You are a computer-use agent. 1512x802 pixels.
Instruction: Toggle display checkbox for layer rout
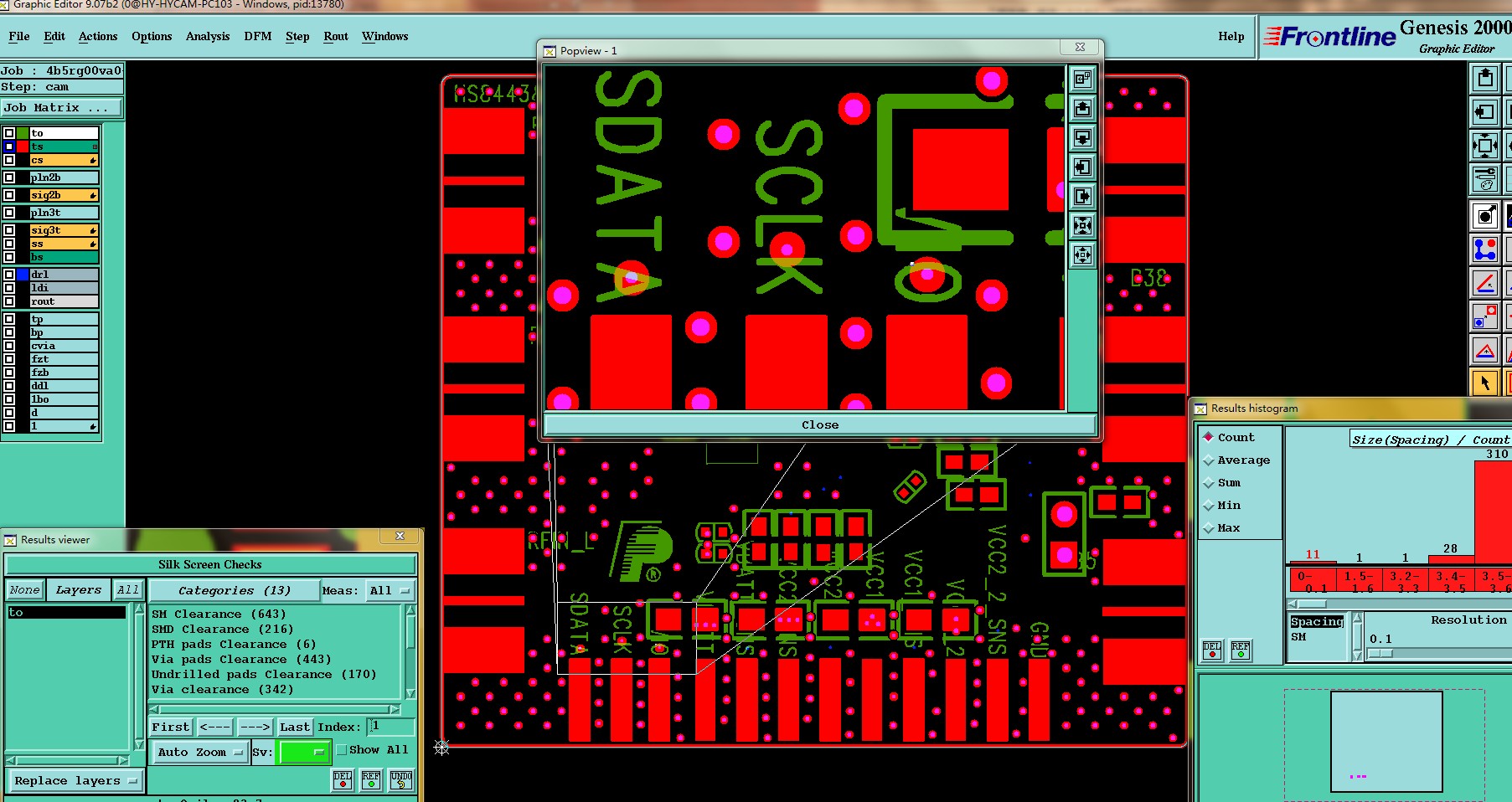point(9,301)
